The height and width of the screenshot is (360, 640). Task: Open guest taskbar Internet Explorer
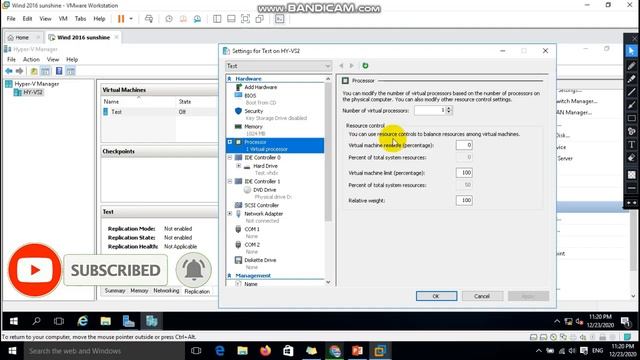[82, 321]
